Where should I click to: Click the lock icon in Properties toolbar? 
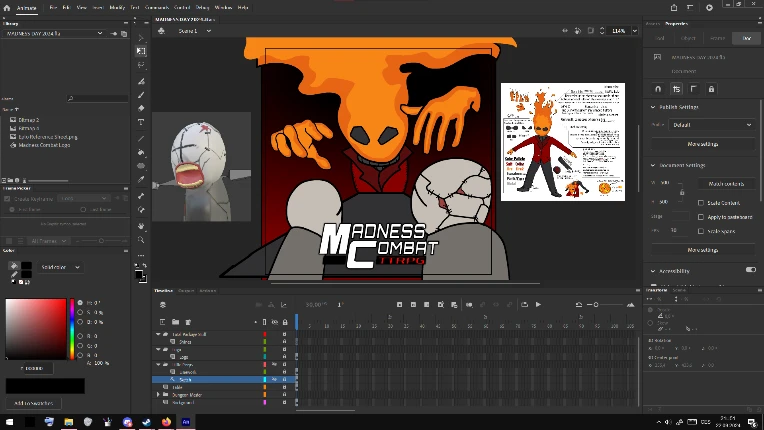click(711, 89)
